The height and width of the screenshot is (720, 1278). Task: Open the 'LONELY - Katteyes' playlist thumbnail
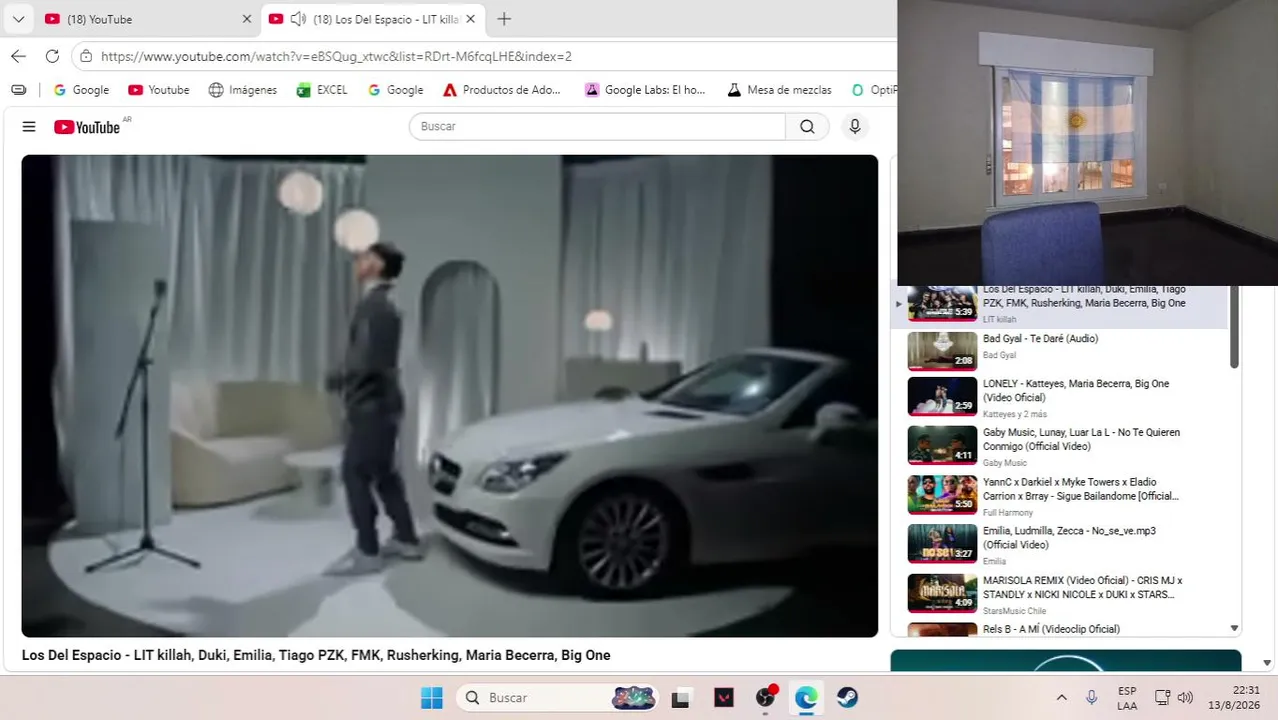pos(942,396)
